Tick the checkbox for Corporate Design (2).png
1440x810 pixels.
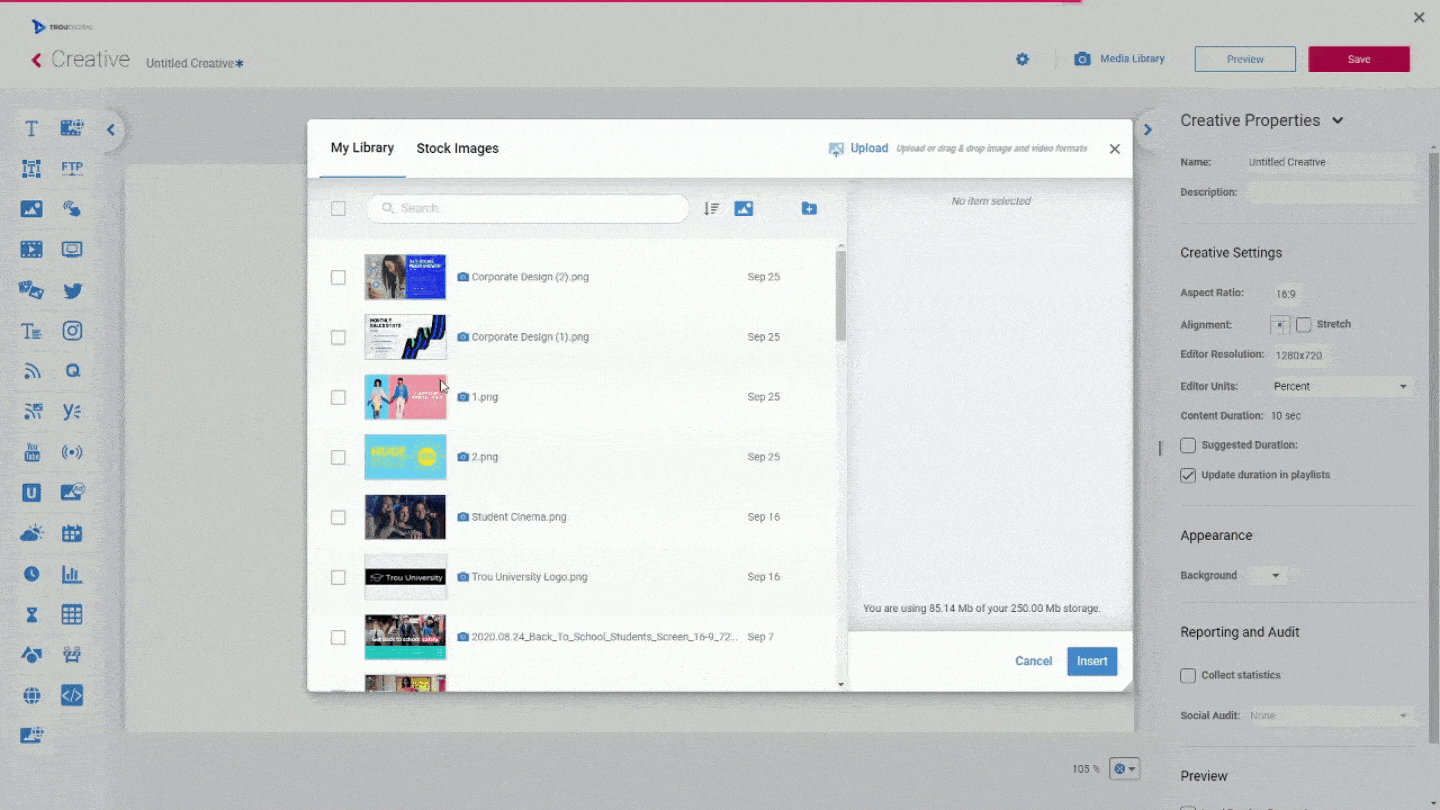(x=338, y=277)
